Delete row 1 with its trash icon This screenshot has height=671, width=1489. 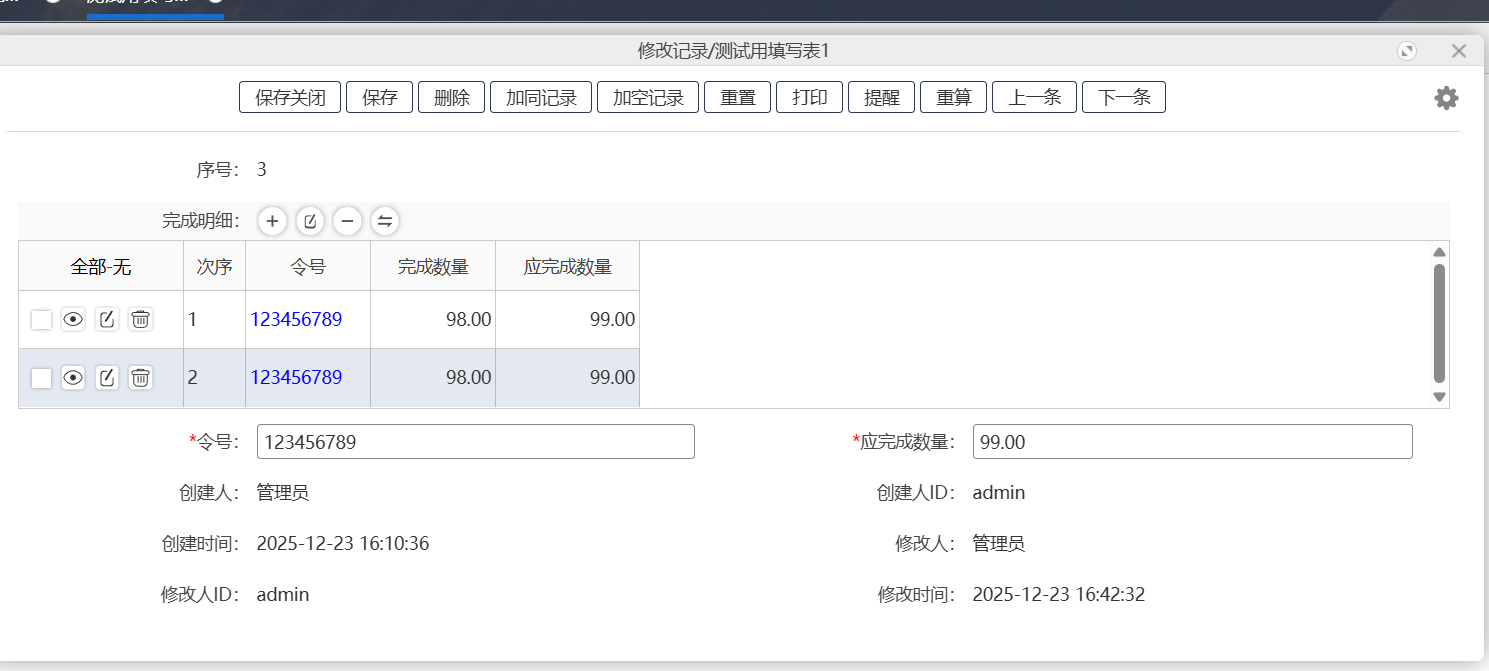[140, 319]
